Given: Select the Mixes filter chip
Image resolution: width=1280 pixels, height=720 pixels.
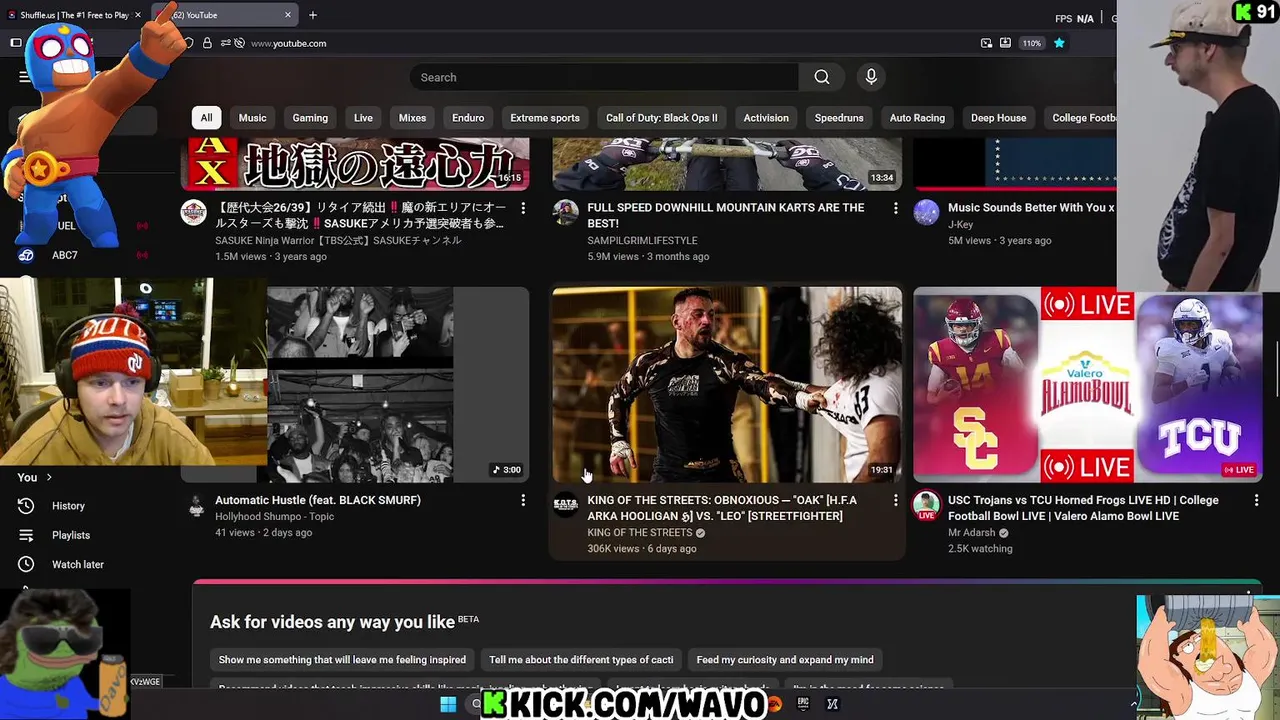Looking at the screenshot, I should point(412,118).
